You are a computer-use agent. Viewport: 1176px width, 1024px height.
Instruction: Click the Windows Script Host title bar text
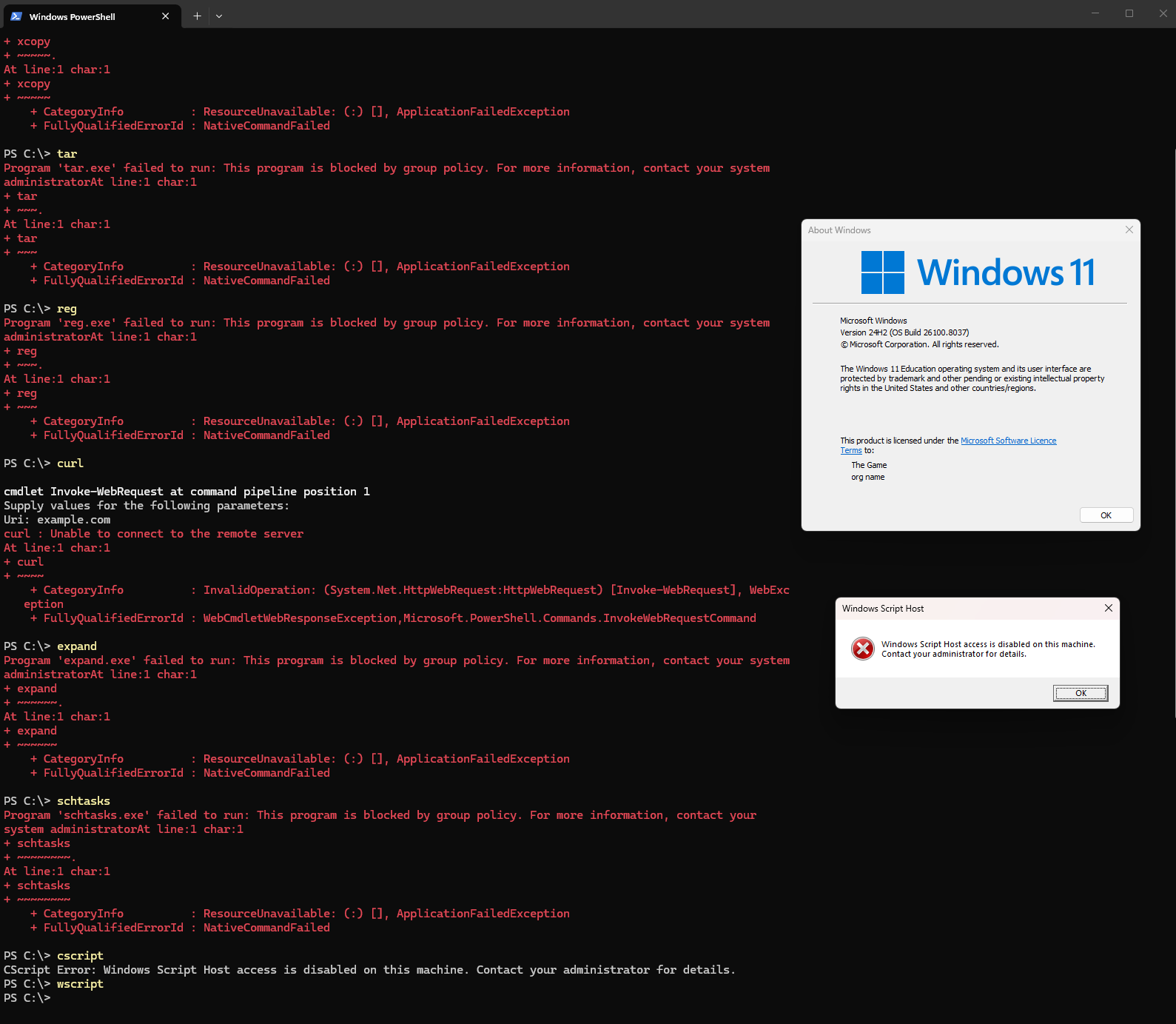click(x=883, y=609)
